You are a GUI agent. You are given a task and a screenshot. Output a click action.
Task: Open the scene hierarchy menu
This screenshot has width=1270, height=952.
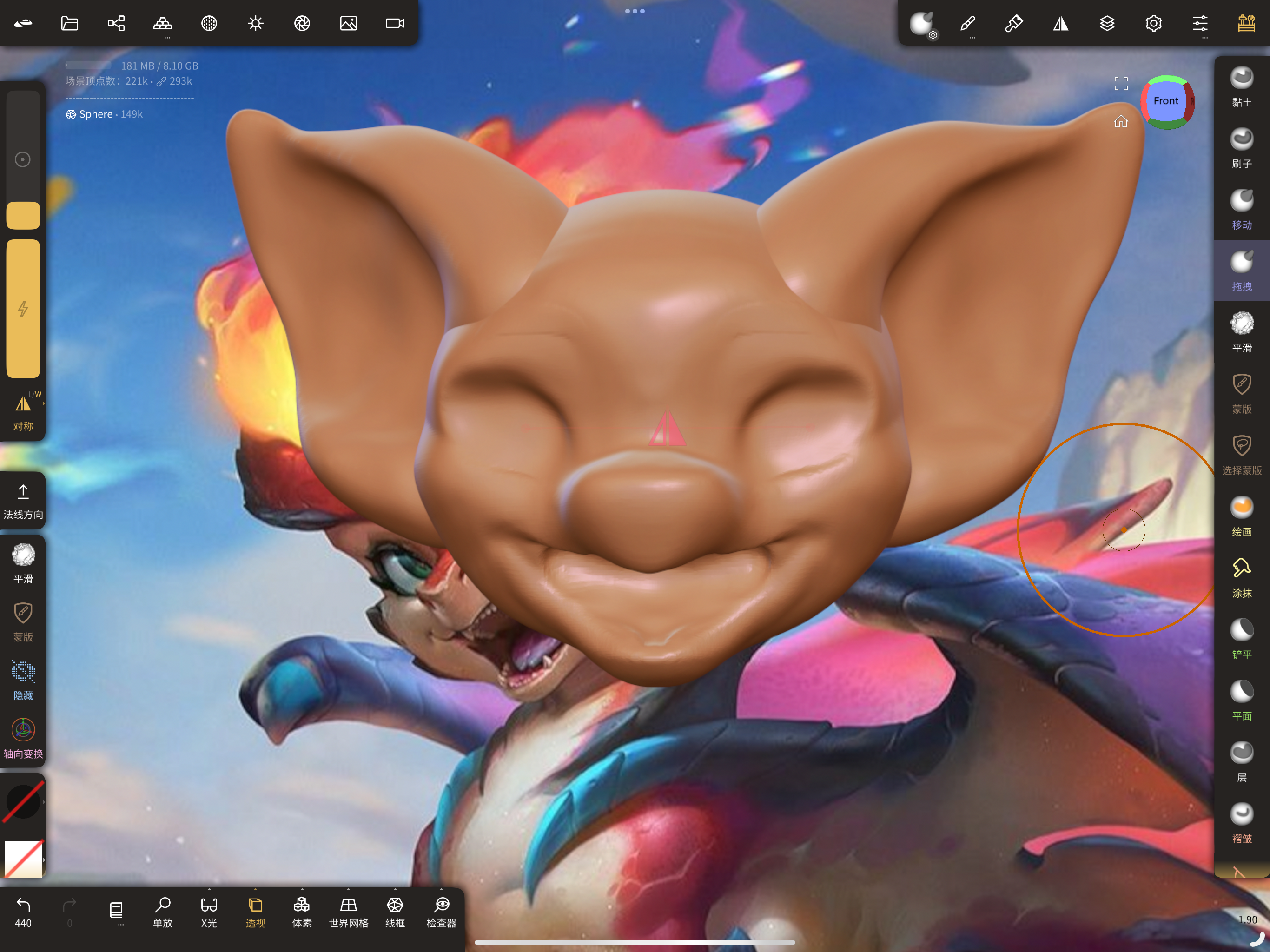tap(116, 23)
